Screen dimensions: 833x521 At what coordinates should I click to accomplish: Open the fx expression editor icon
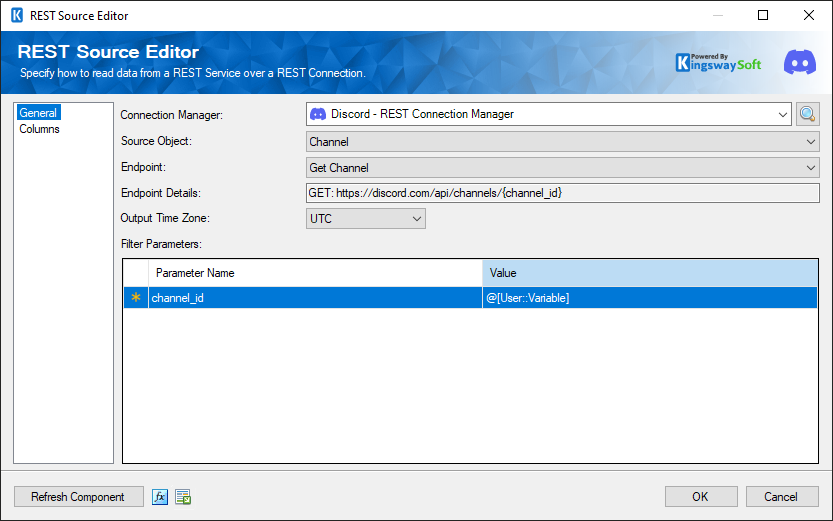[160, 497]
